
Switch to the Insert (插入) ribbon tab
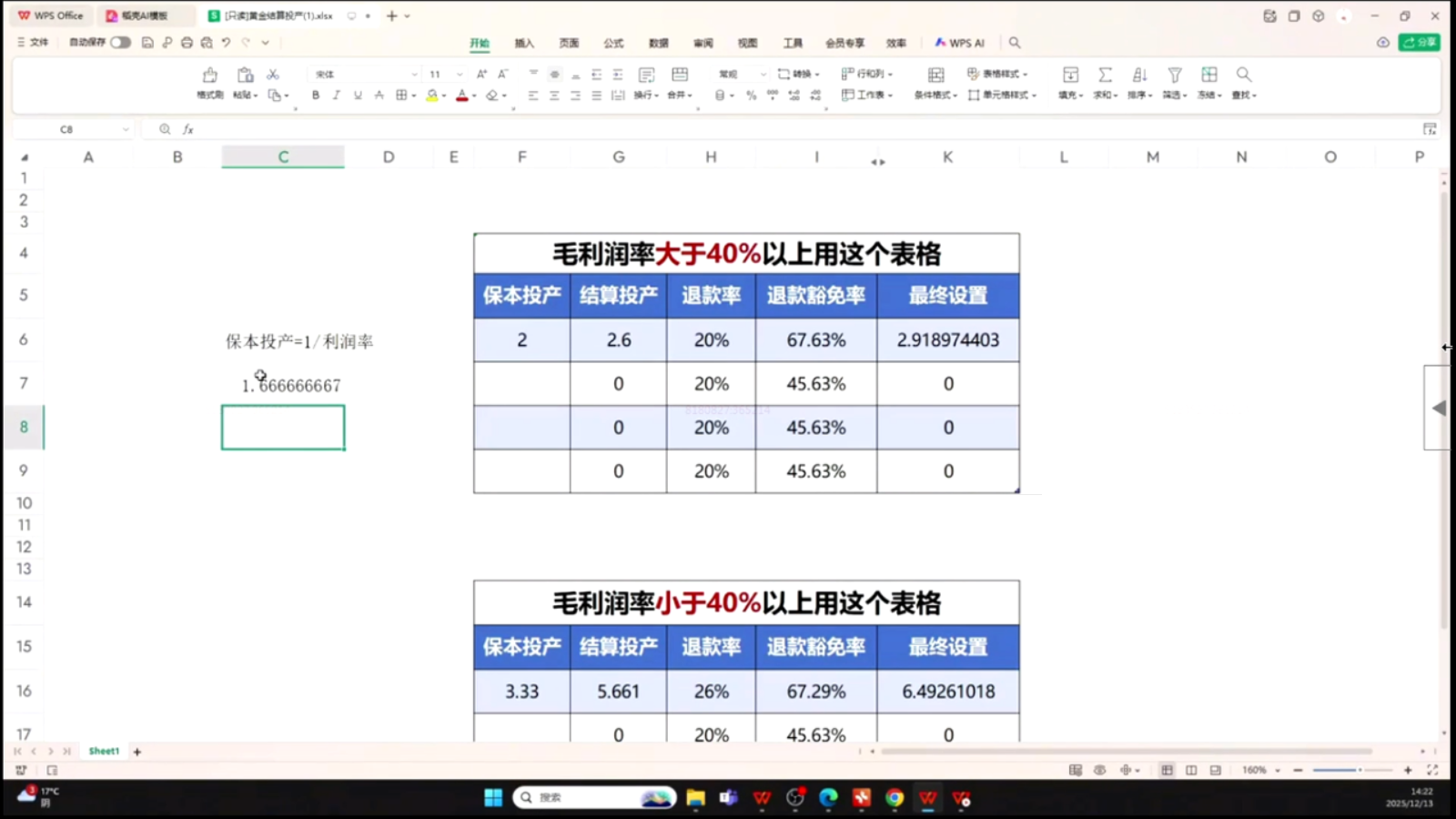point(524,43)
